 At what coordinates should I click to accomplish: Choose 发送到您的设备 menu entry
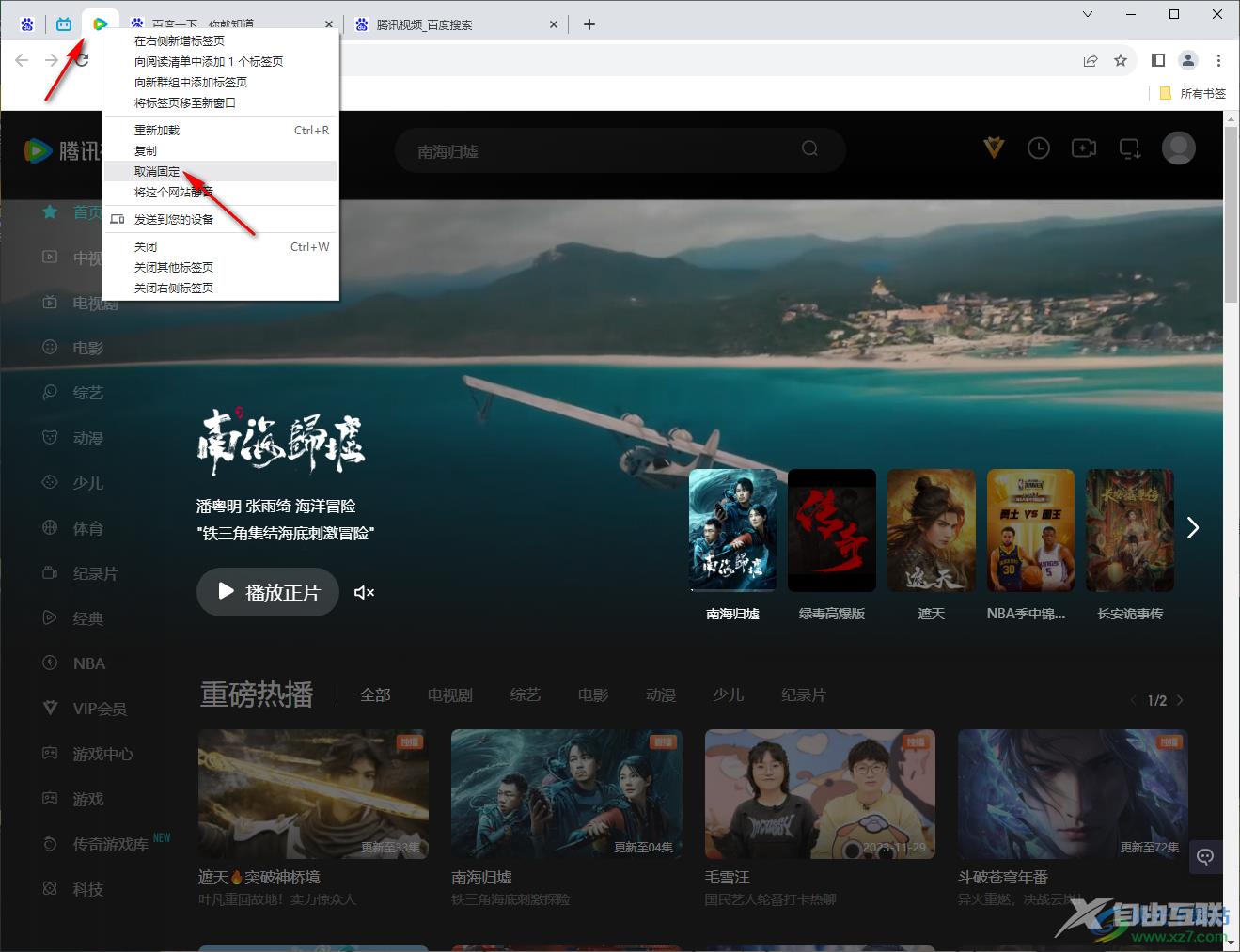(220, 219)
